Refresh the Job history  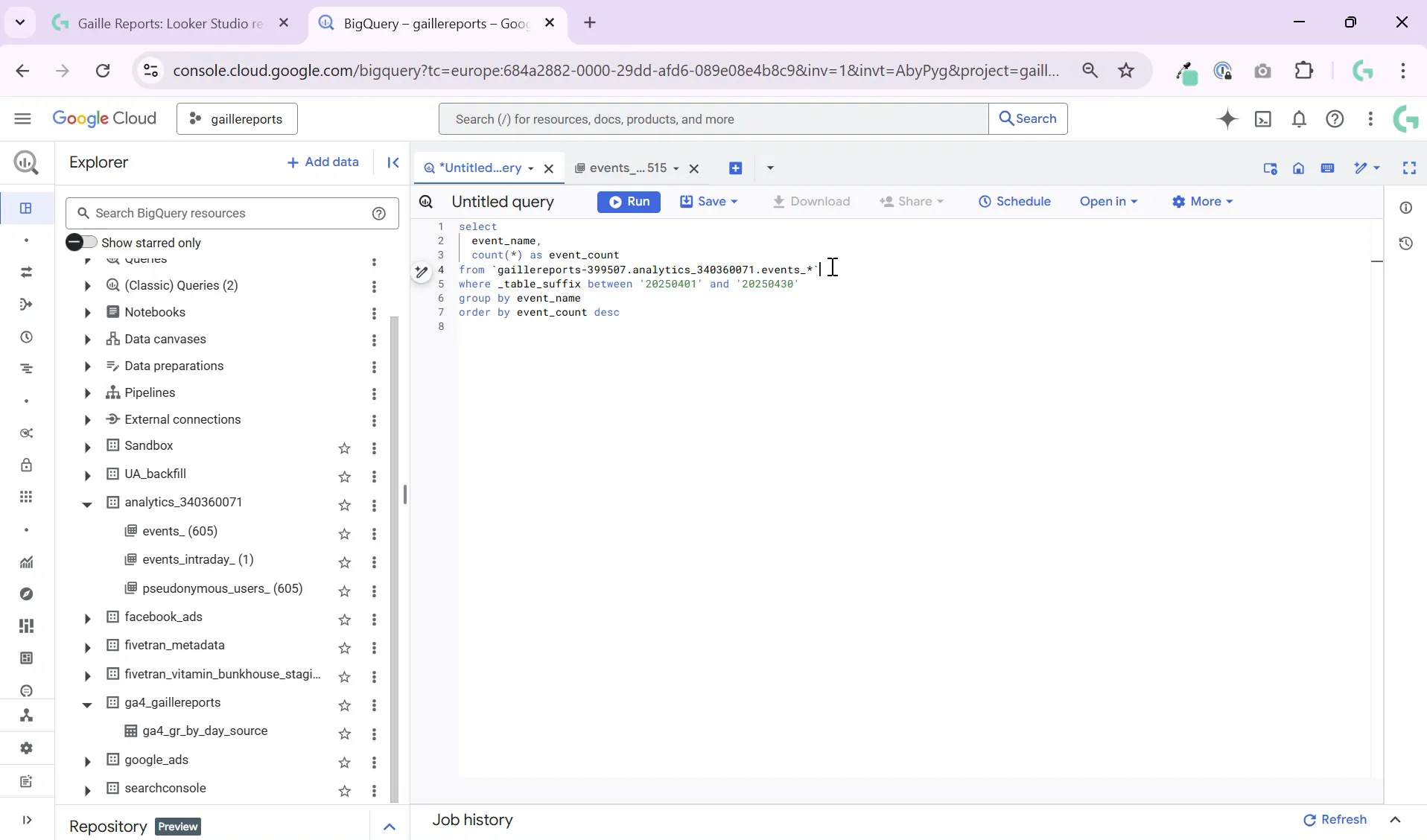pyautogui.click(x=1335, y=820)
